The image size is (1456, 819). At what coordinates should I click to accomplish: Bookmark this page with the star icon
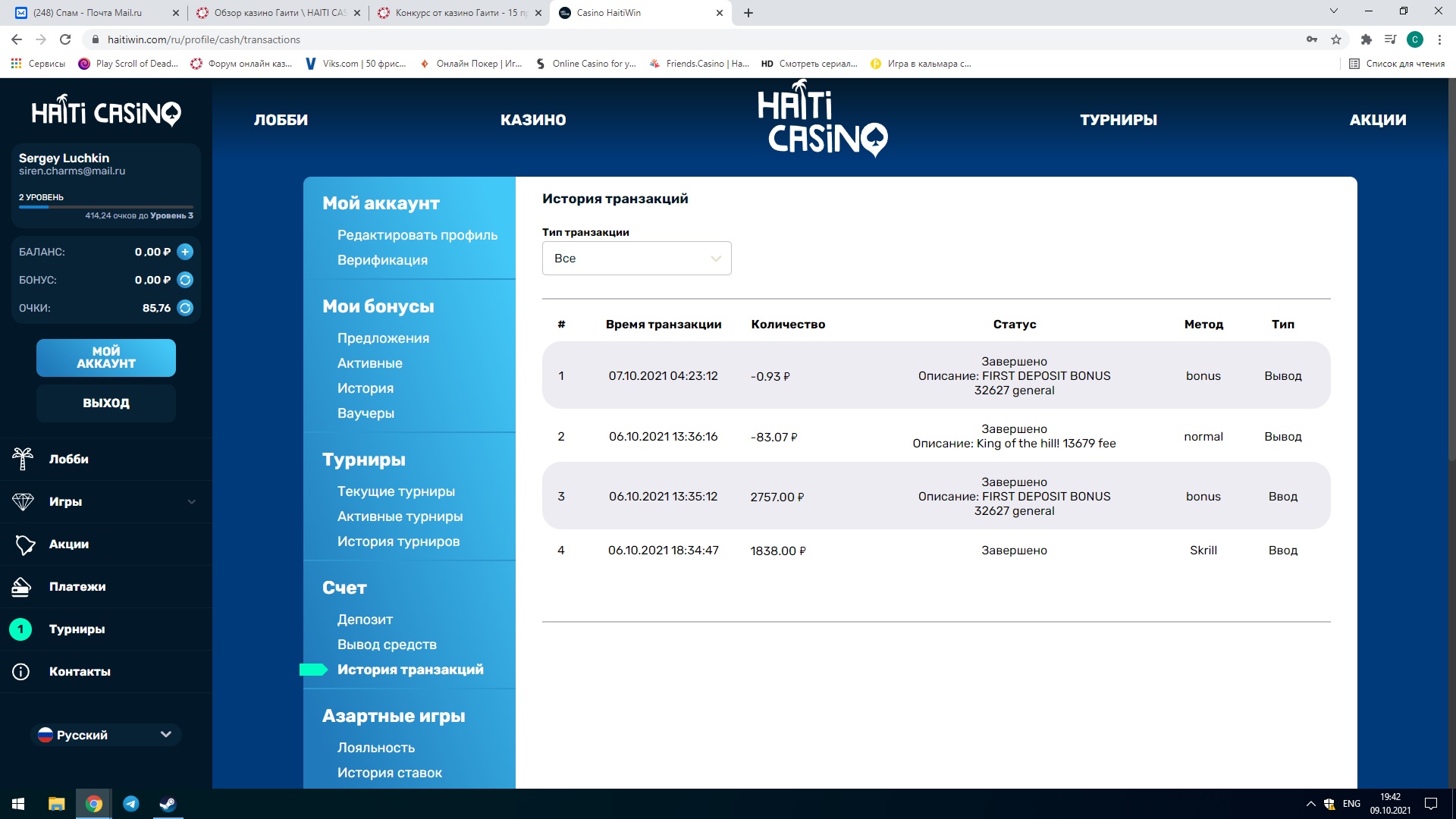(x=1336, y=39)
